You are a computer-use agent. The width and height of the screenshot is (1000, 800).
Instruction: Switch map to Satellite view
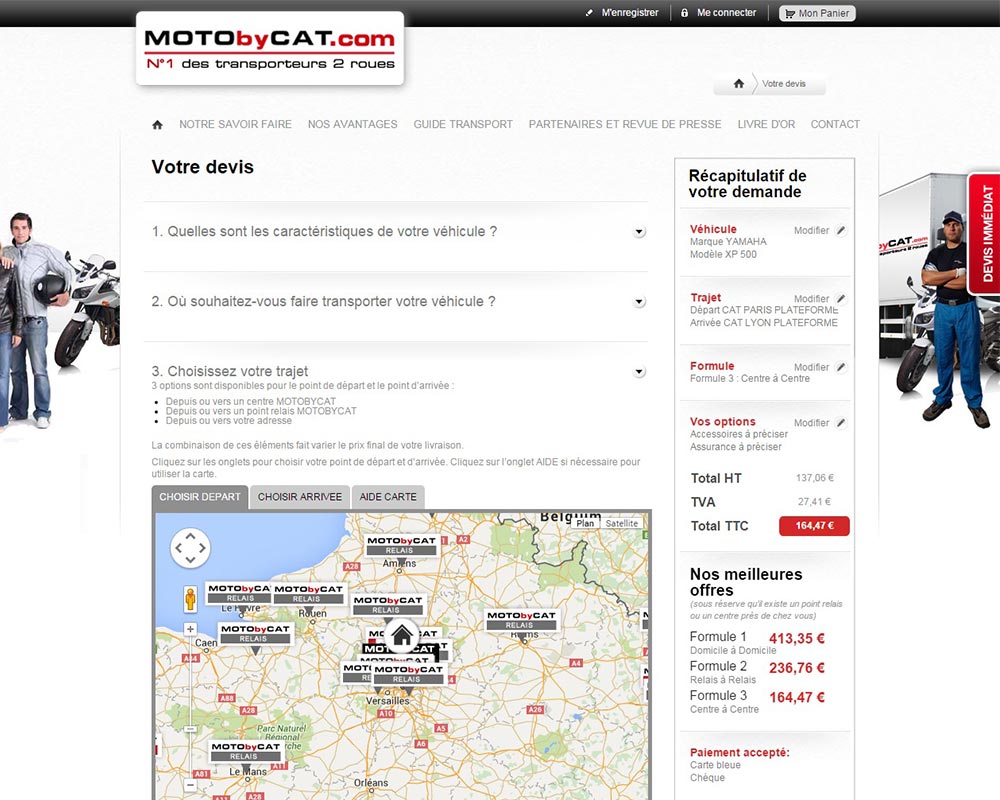(622, 523)
